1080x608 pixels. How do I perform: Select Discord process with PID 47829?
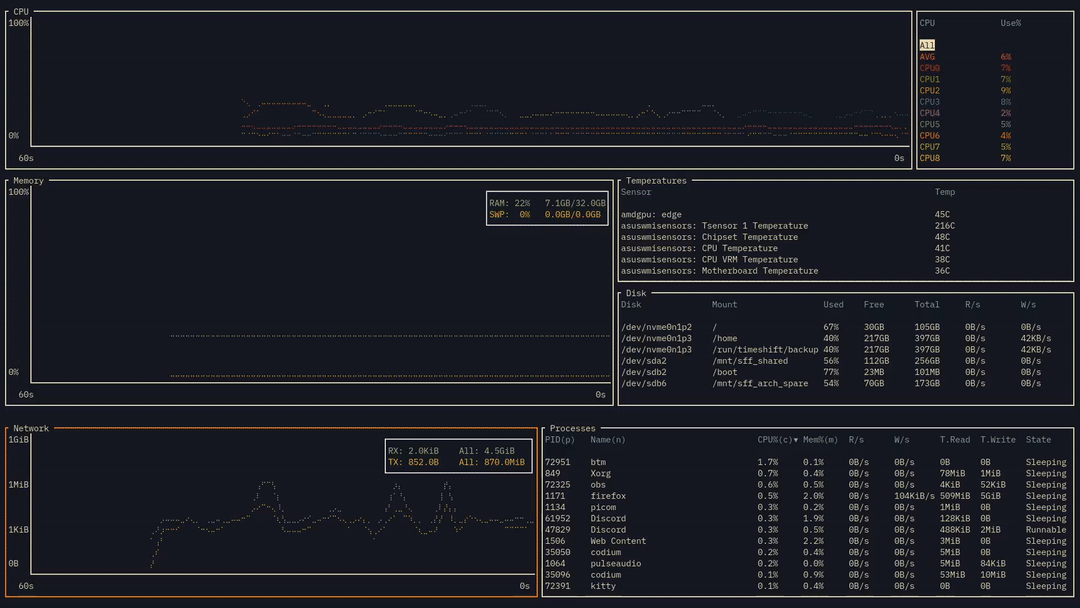click(805, 530)
